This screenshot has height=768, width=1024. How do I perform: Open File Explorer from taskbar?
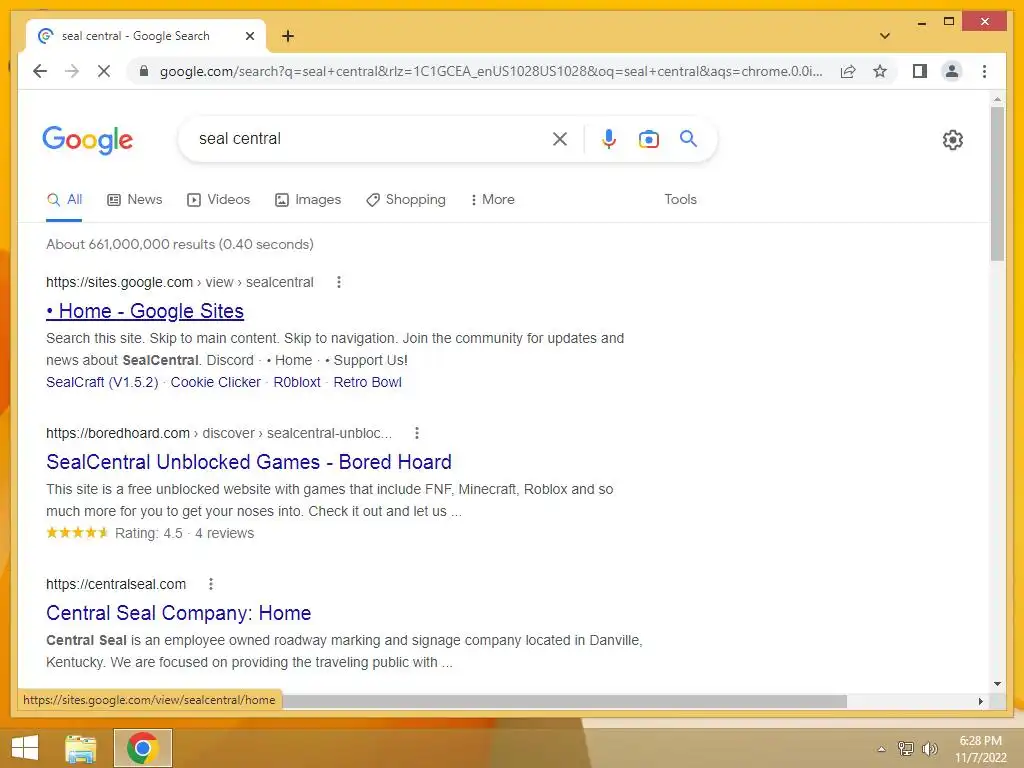[x=80, y=748]
